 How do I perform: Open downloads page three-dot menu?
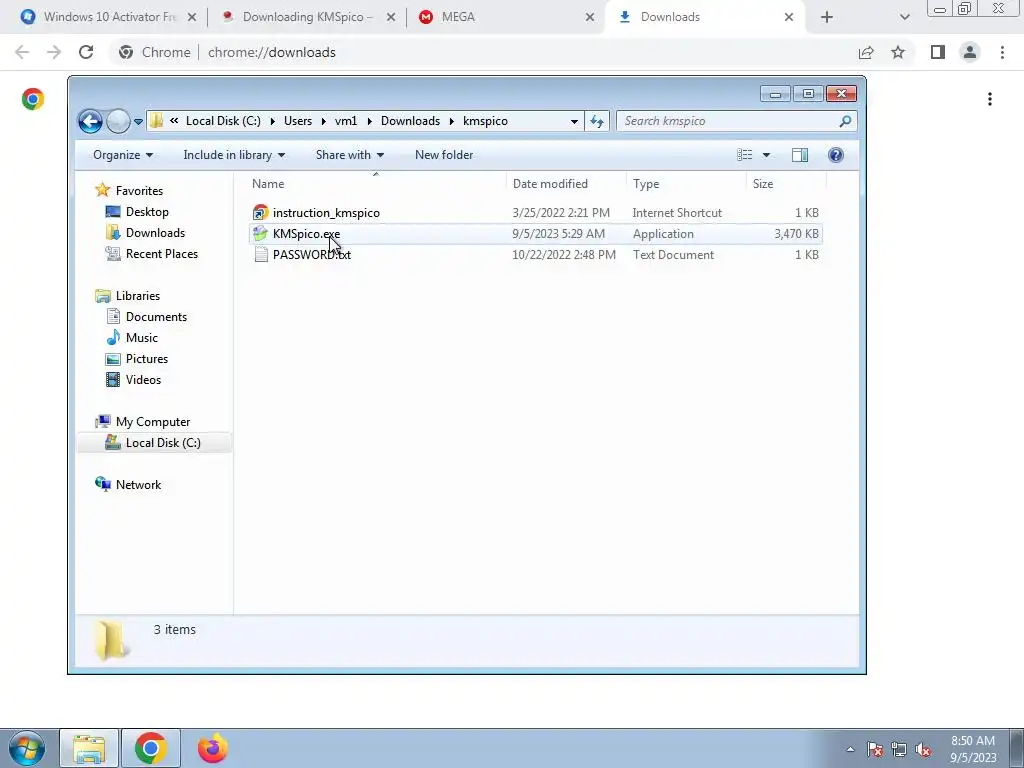(990, 99)
